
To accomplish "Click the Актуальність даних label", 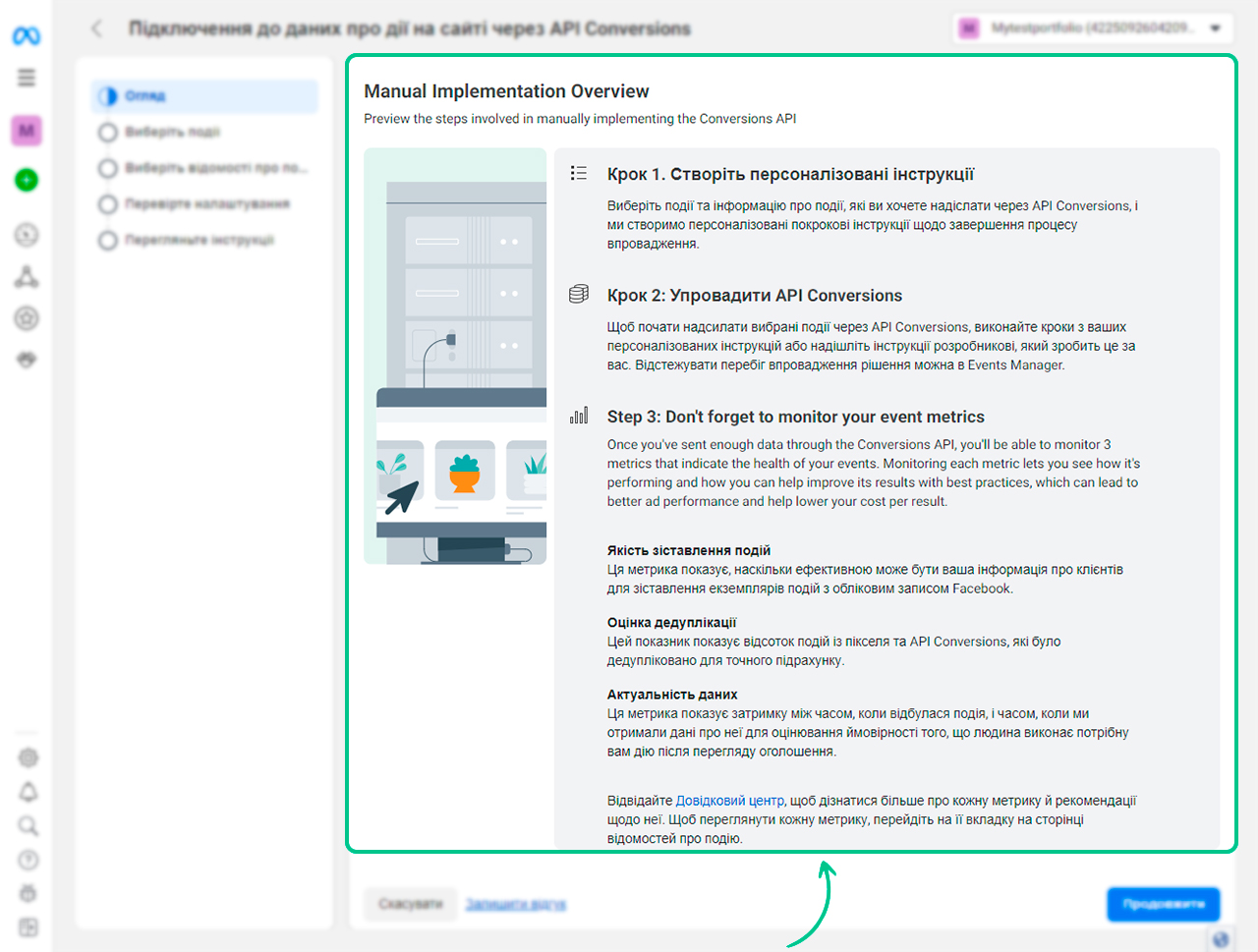I will coord(671,695).
